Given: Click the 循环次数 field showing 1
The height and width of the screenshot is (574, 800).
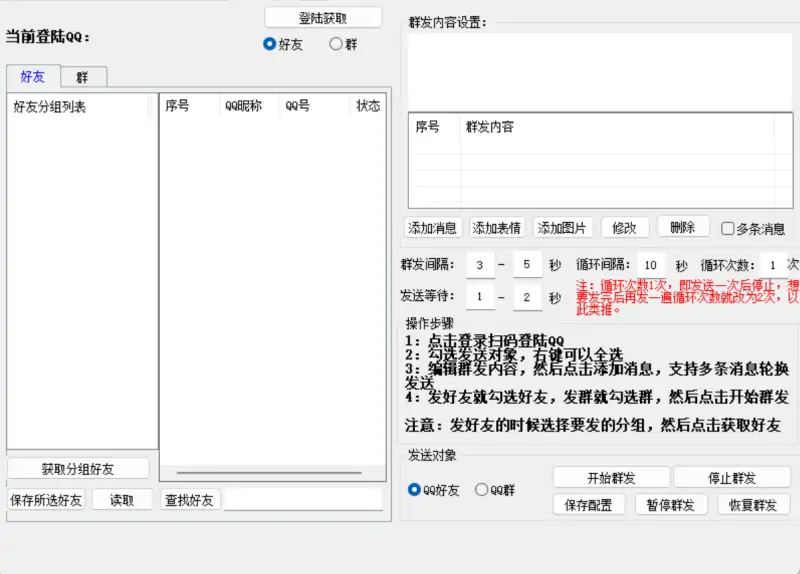Looking at the screenshot, I should pos(773,264).
